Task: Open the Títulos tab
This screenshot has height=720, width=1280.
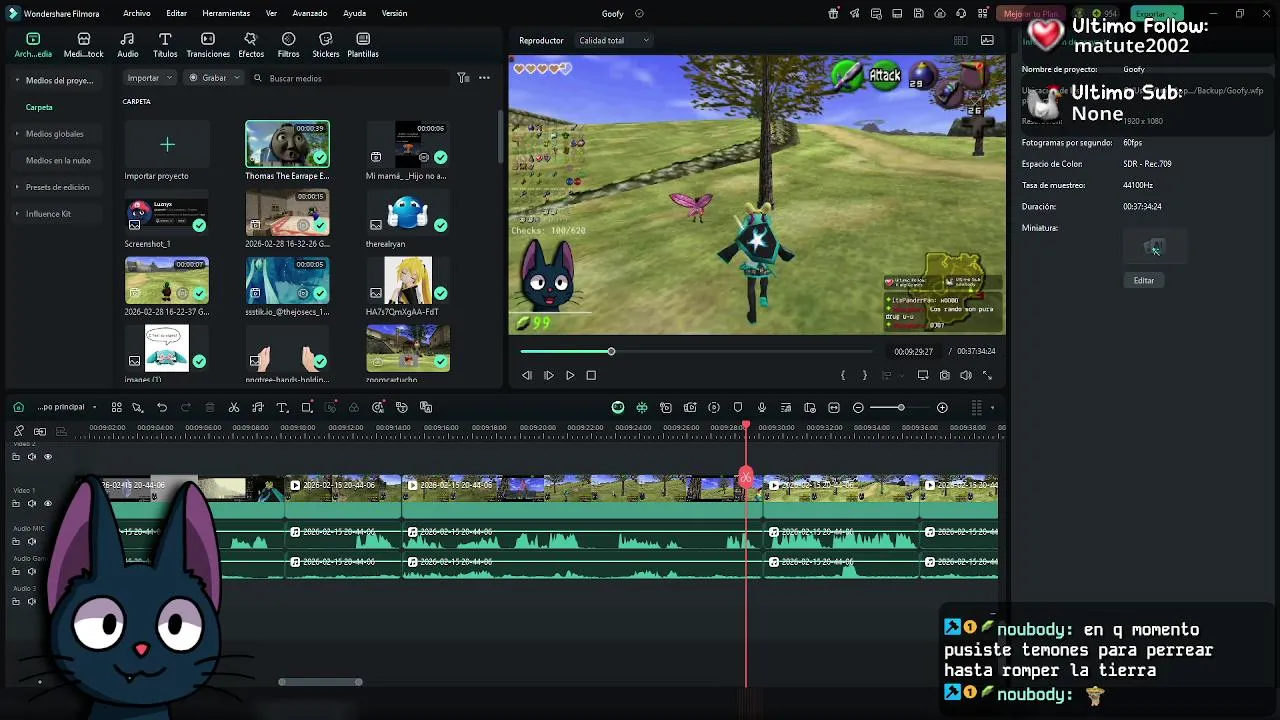Action: click(x=165, y=45)
